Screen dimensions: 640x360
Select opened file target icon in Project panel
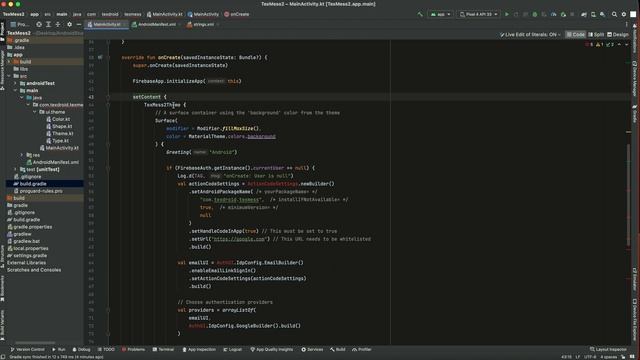pyautogui.click(x=39, y=24)
